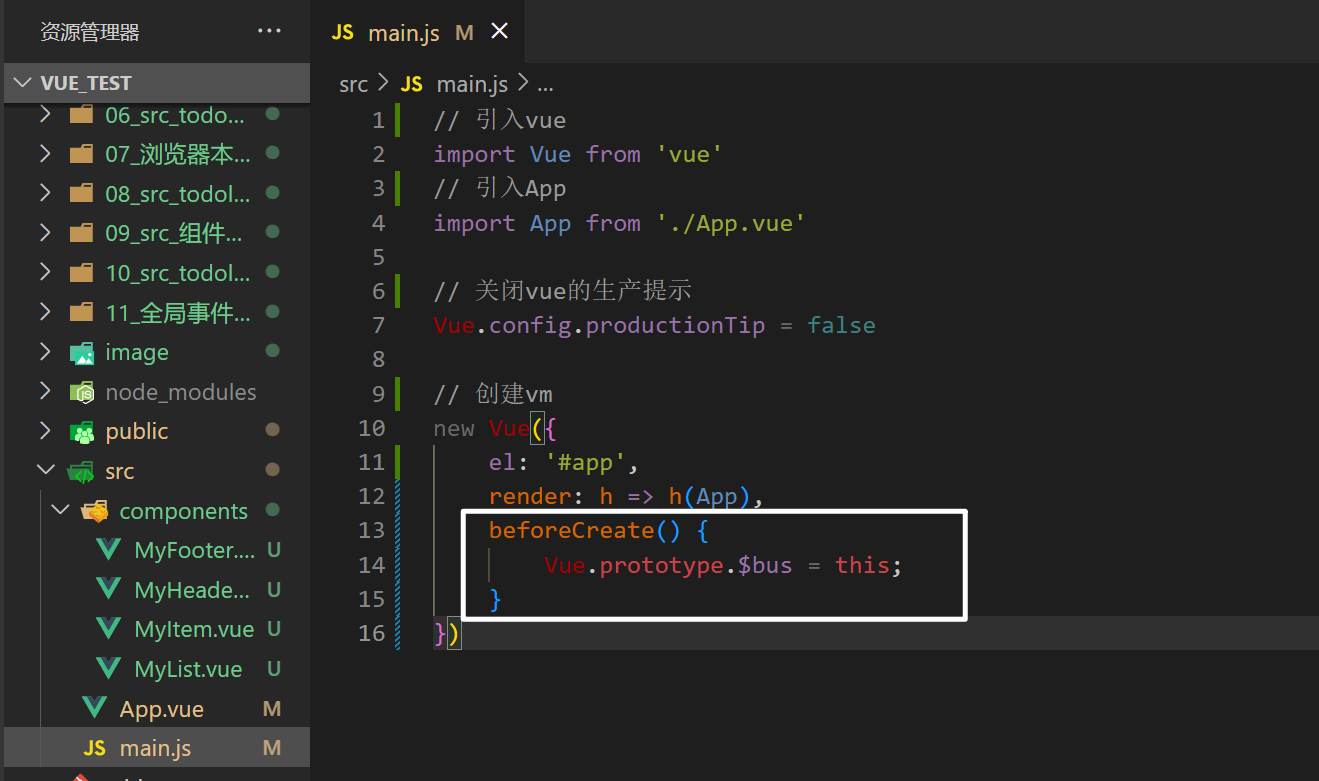Expand the 11_全局事件... folder chevron

click(45, 313)
